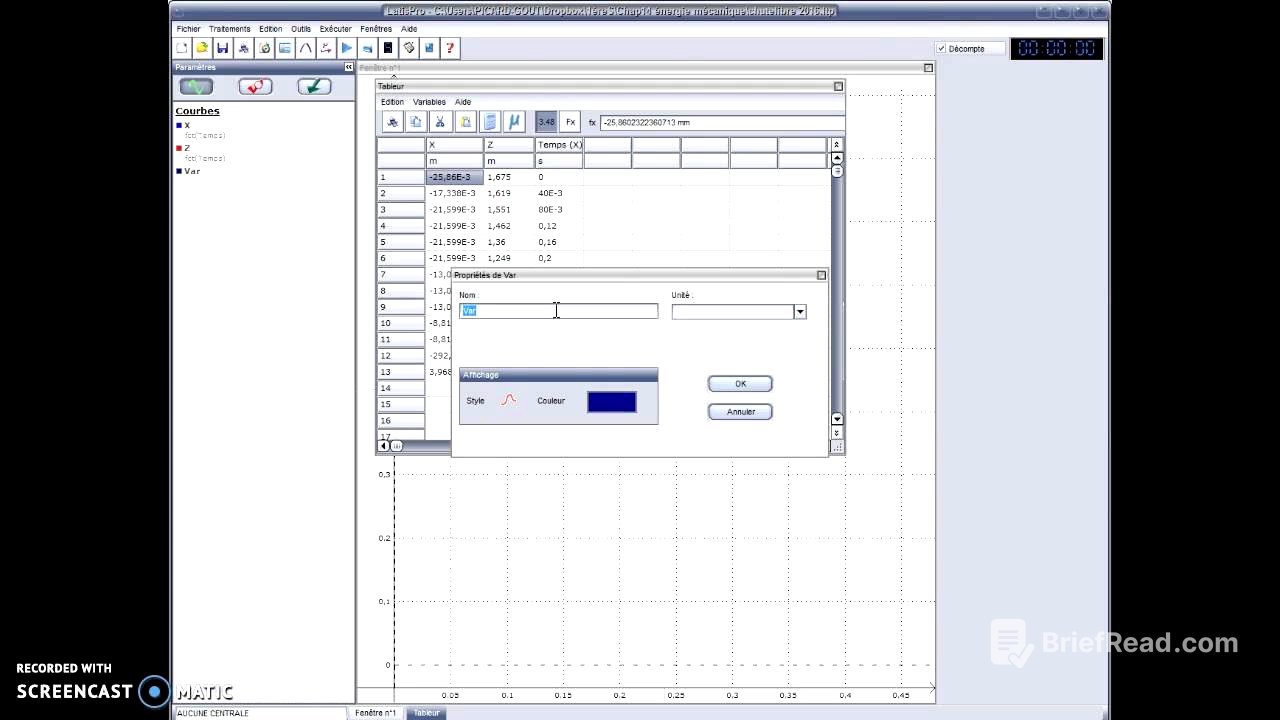Click the paste icon in the Tableur toolbar

click(x=465, y=122)
